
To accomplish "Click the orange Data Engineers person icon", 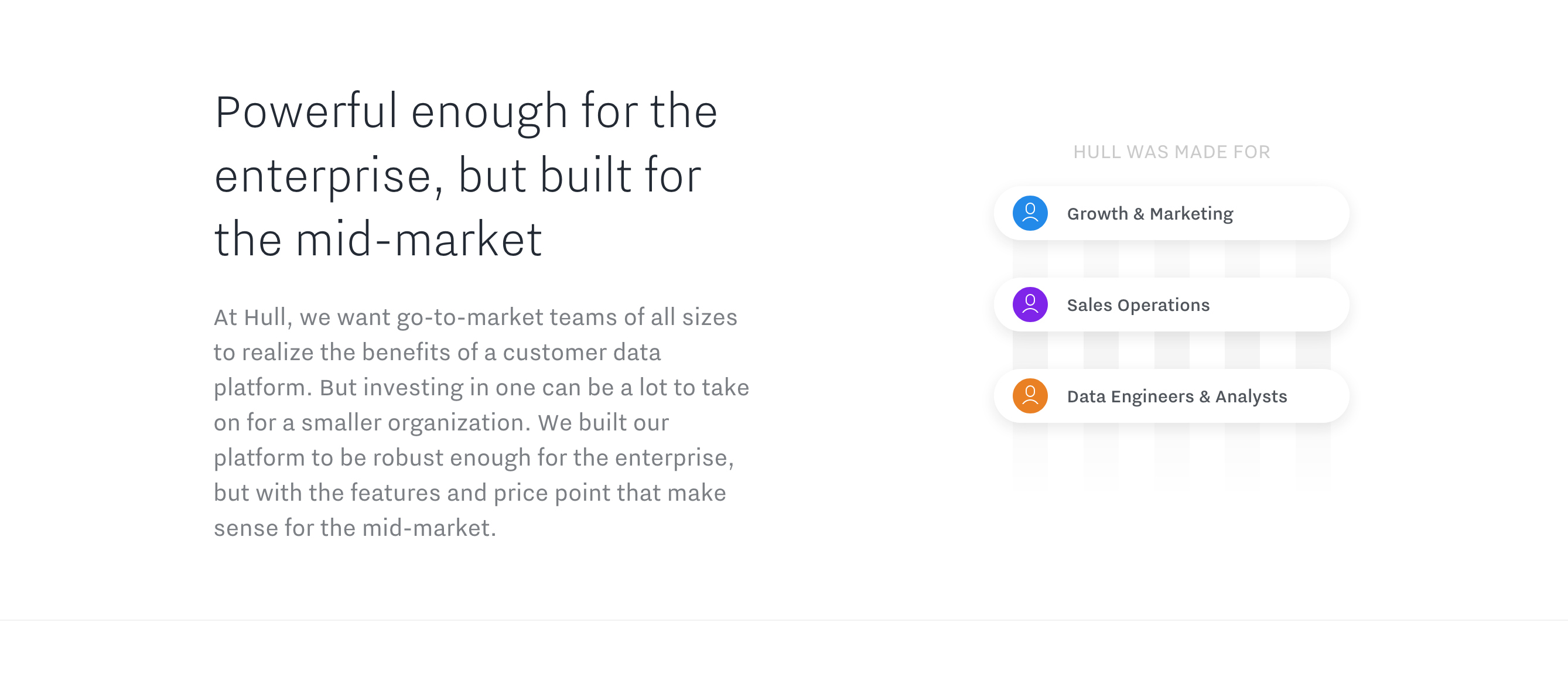I will (1030, 395).
